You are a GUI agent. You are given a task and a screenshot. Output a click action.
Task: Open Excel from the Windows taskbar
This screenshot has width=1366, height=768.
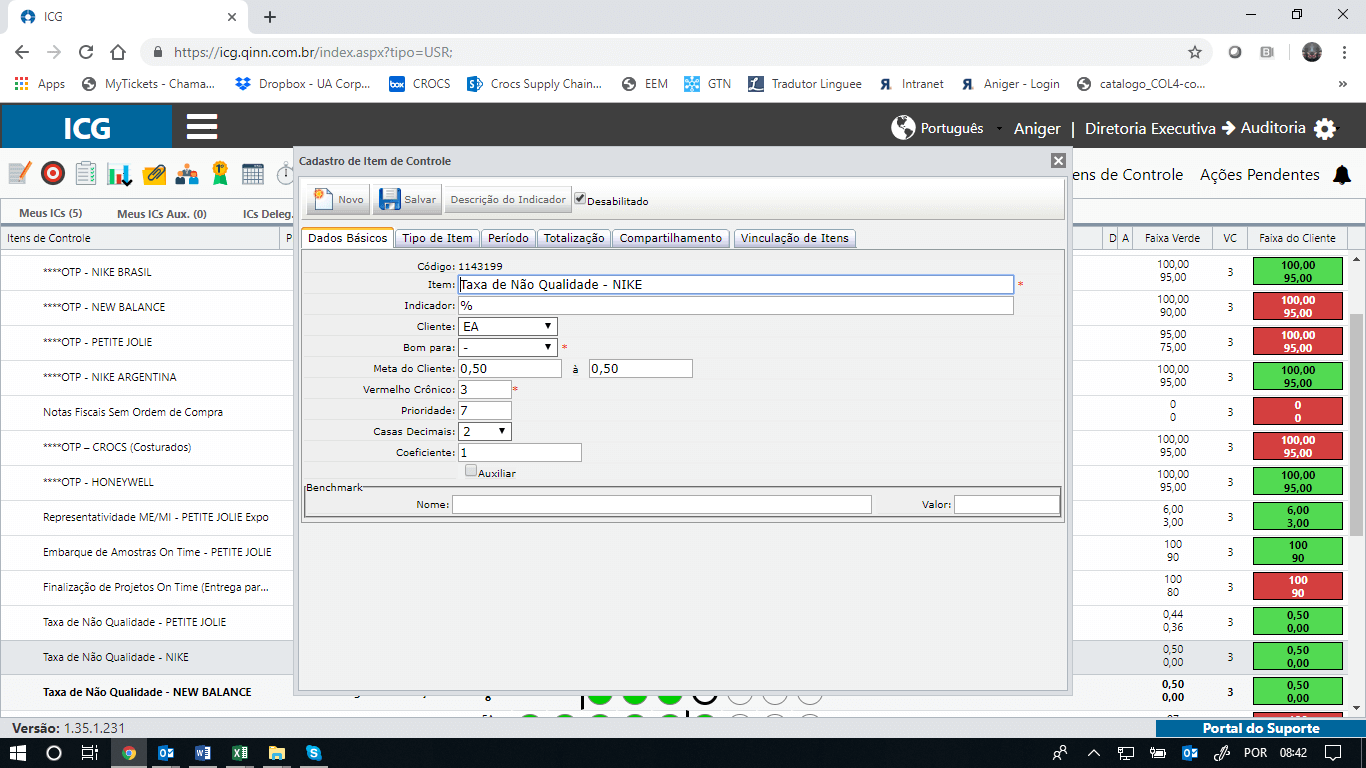(x=240, y=753)
